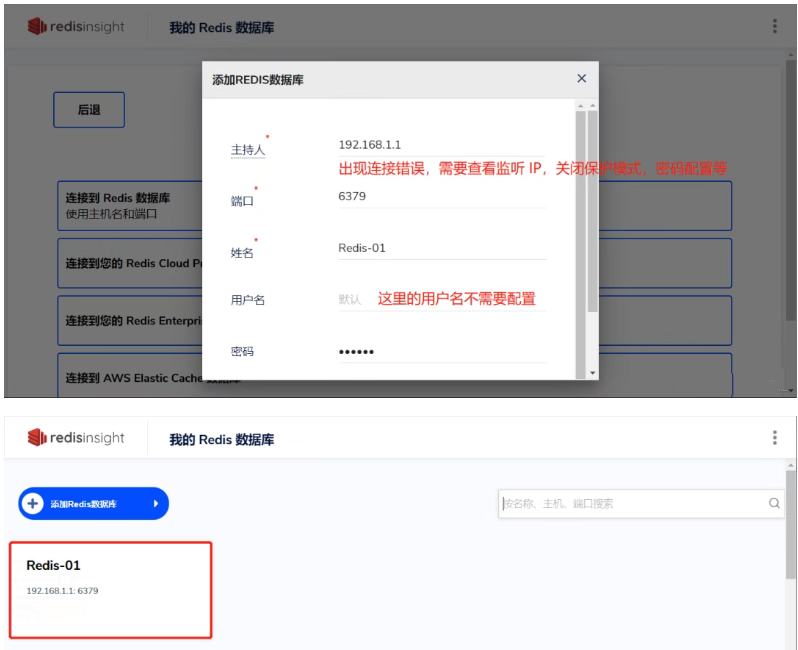This screenshot has height=650, width=798.
Task: Expand the arrow on 添加Redis数据库 button
Action: 156,503
